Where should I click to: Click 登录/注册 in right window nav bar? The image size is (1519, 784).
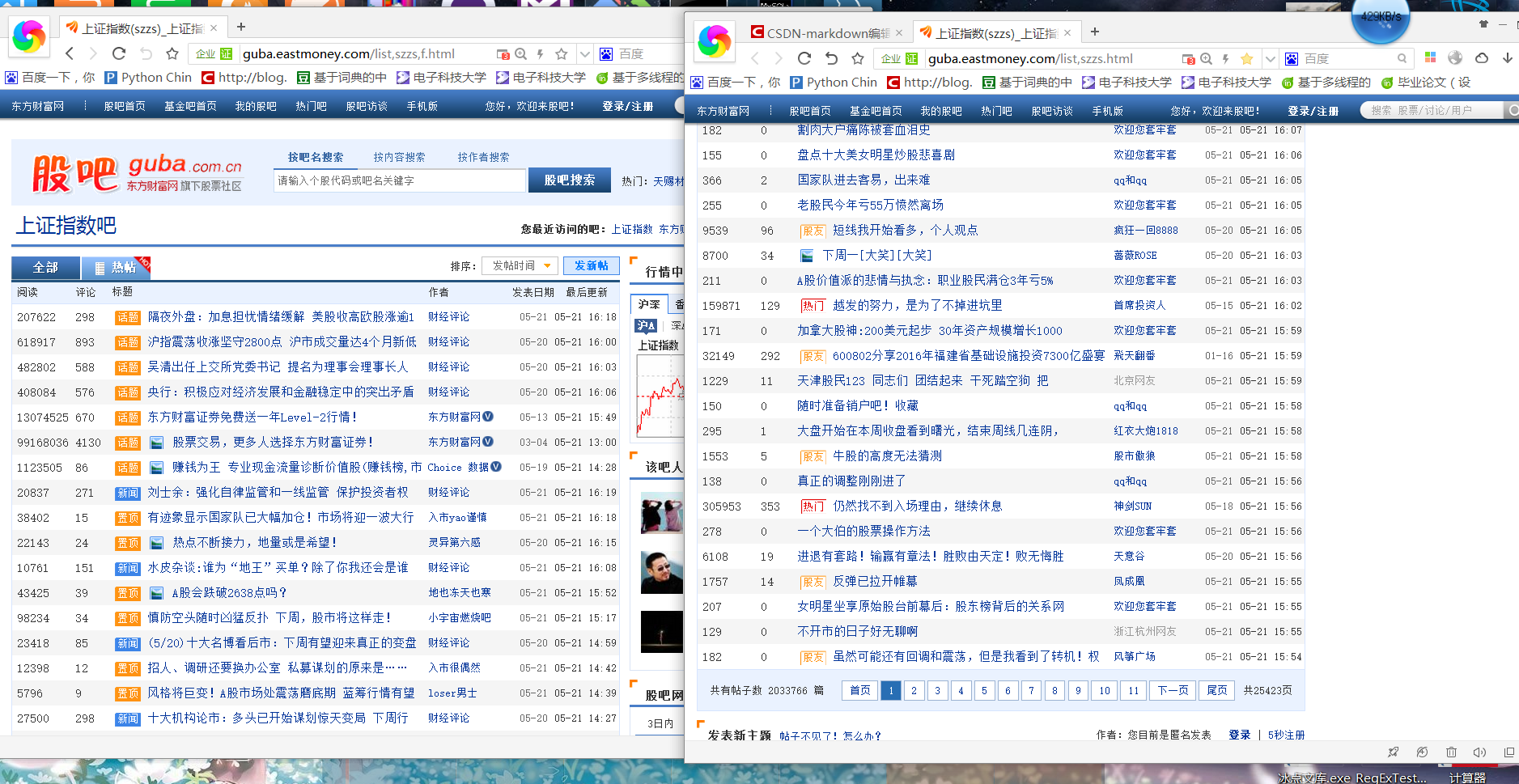point(1313,111)
